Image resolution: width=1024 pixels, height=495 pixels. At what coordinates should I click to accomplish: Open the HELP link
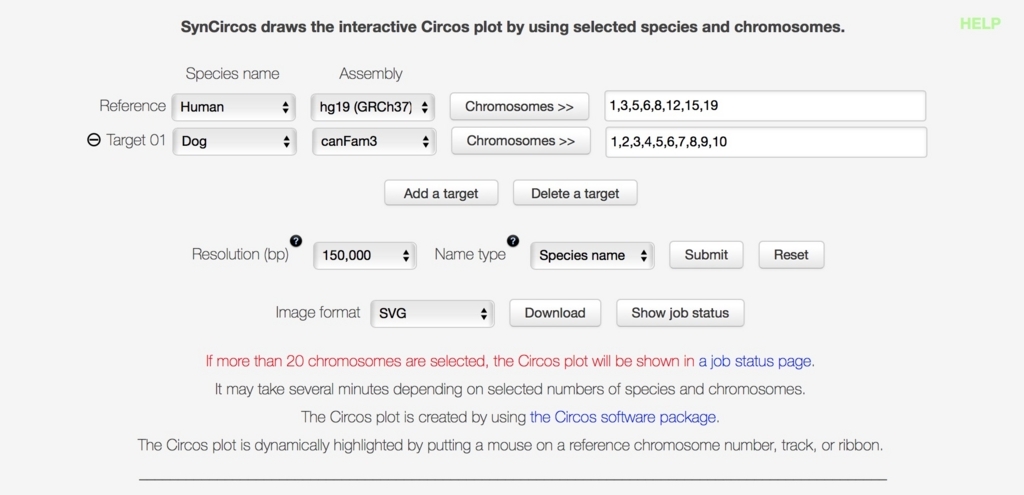[x=979, y=24]
